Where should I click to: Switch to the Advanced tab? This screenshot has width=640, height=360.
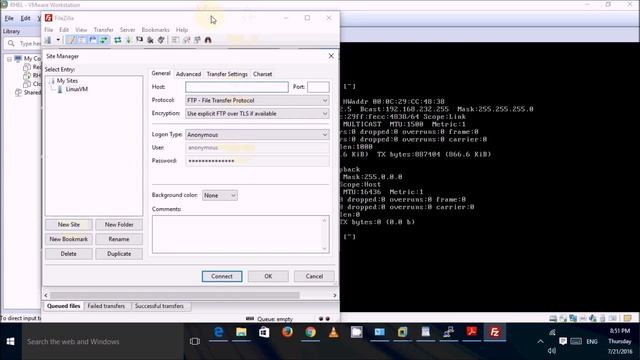click(x=188, y=74)
